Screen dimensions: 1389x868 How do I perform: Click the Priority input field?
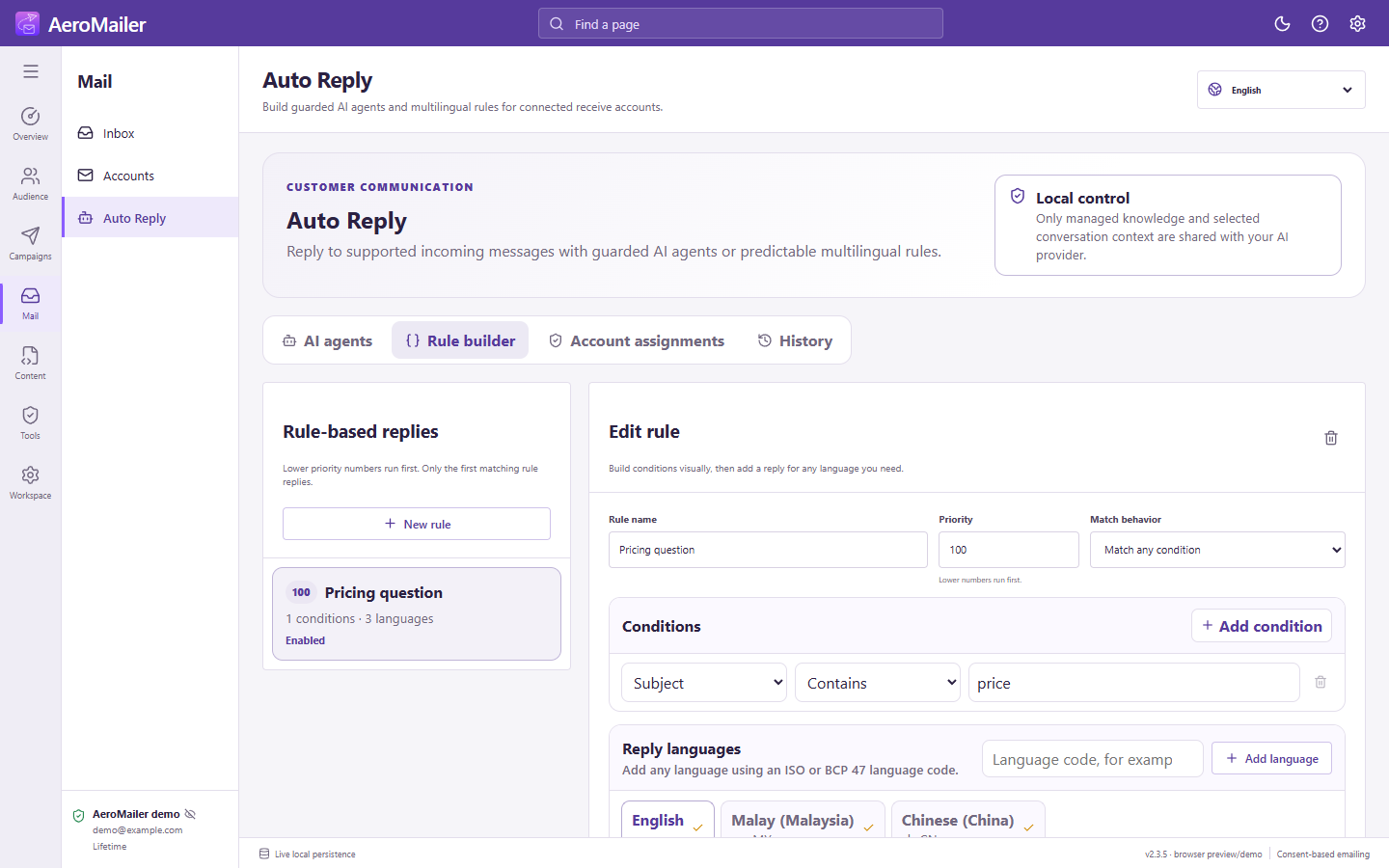(x=1009, y=550)
